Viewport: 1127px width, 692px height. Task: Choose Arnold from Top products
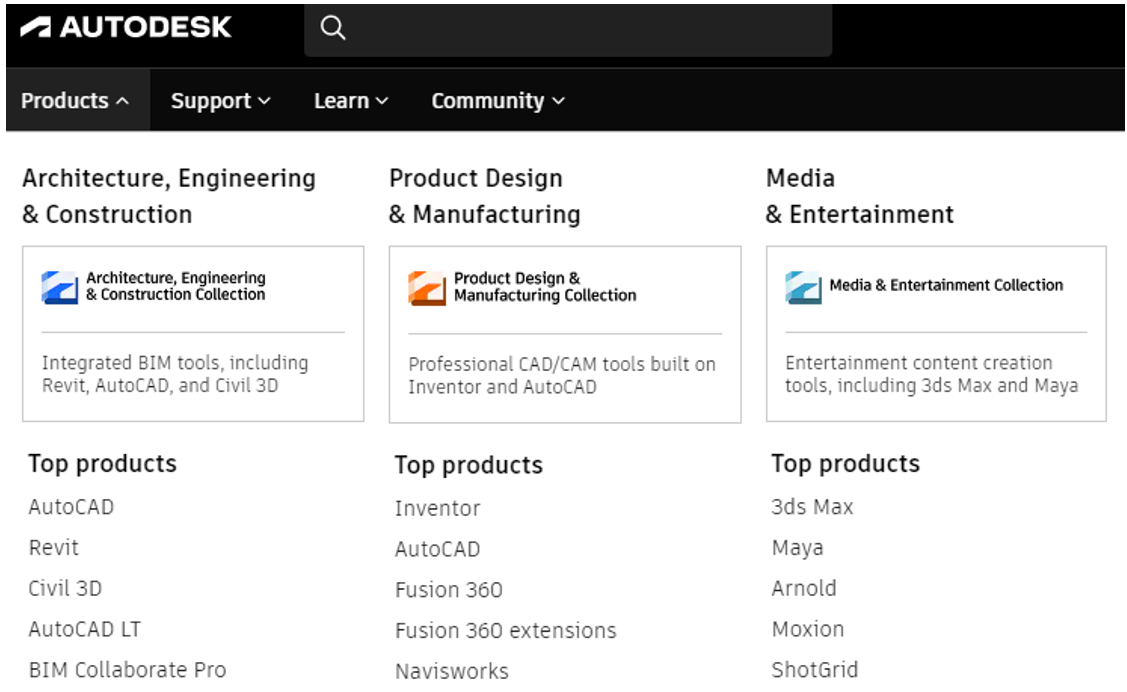(804, 589)
